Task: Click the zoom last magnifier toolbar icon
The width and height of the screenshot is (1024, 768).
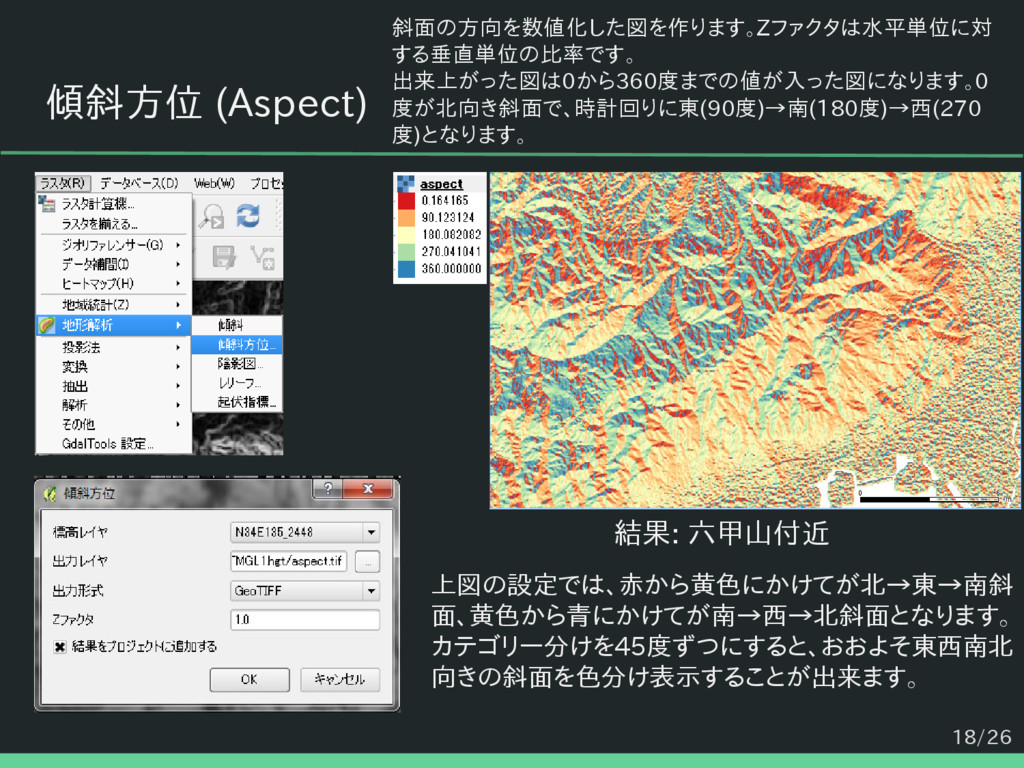Action: [x=212, y=216]
